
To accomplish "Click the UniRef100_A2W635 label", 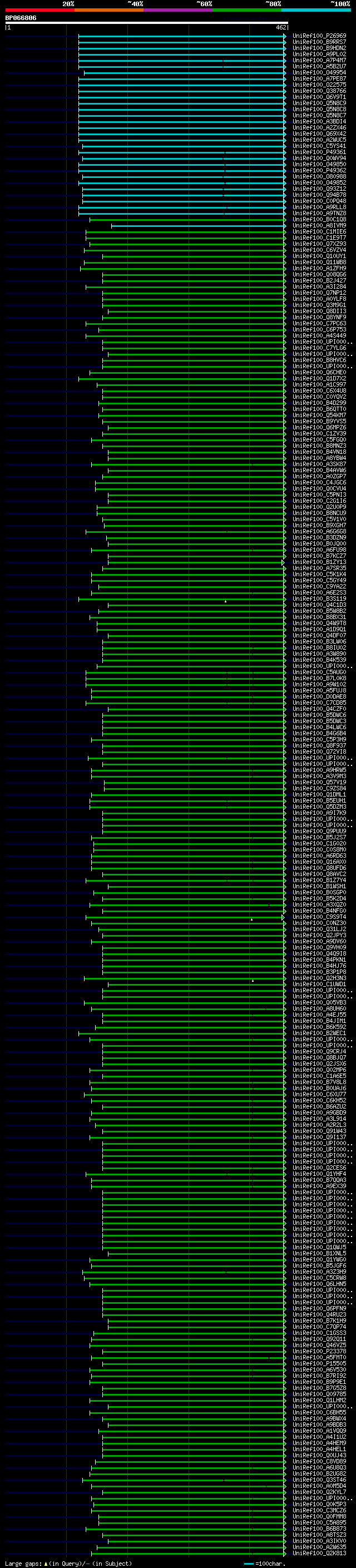I will [319, 1546].
